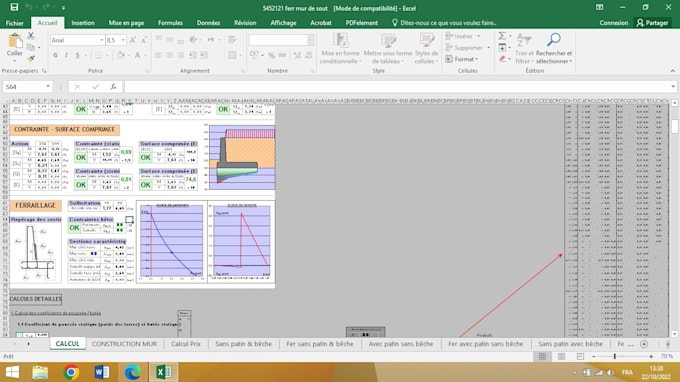This screenshot has width=680, height=382.
Task: Open Microsoft Word from the taskbar
Action: (102, 372)
